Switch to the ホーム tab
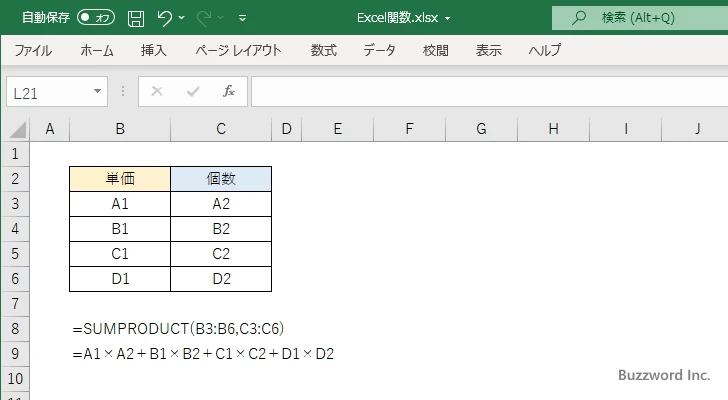 (97, 50)
